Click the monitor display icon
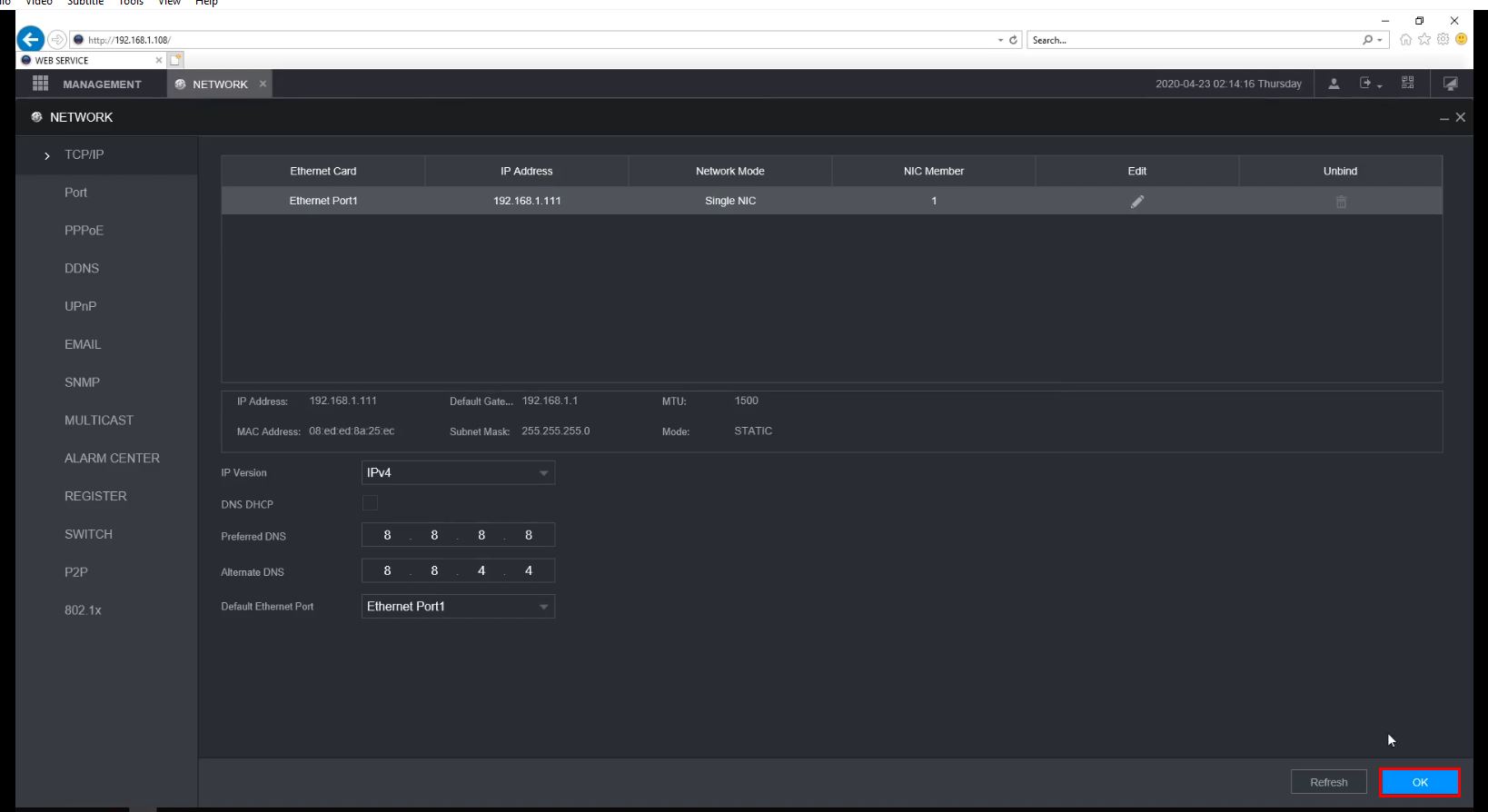Image resolution: width=1488 pixels, height=812 pixels. click(x=1451, y=84)
